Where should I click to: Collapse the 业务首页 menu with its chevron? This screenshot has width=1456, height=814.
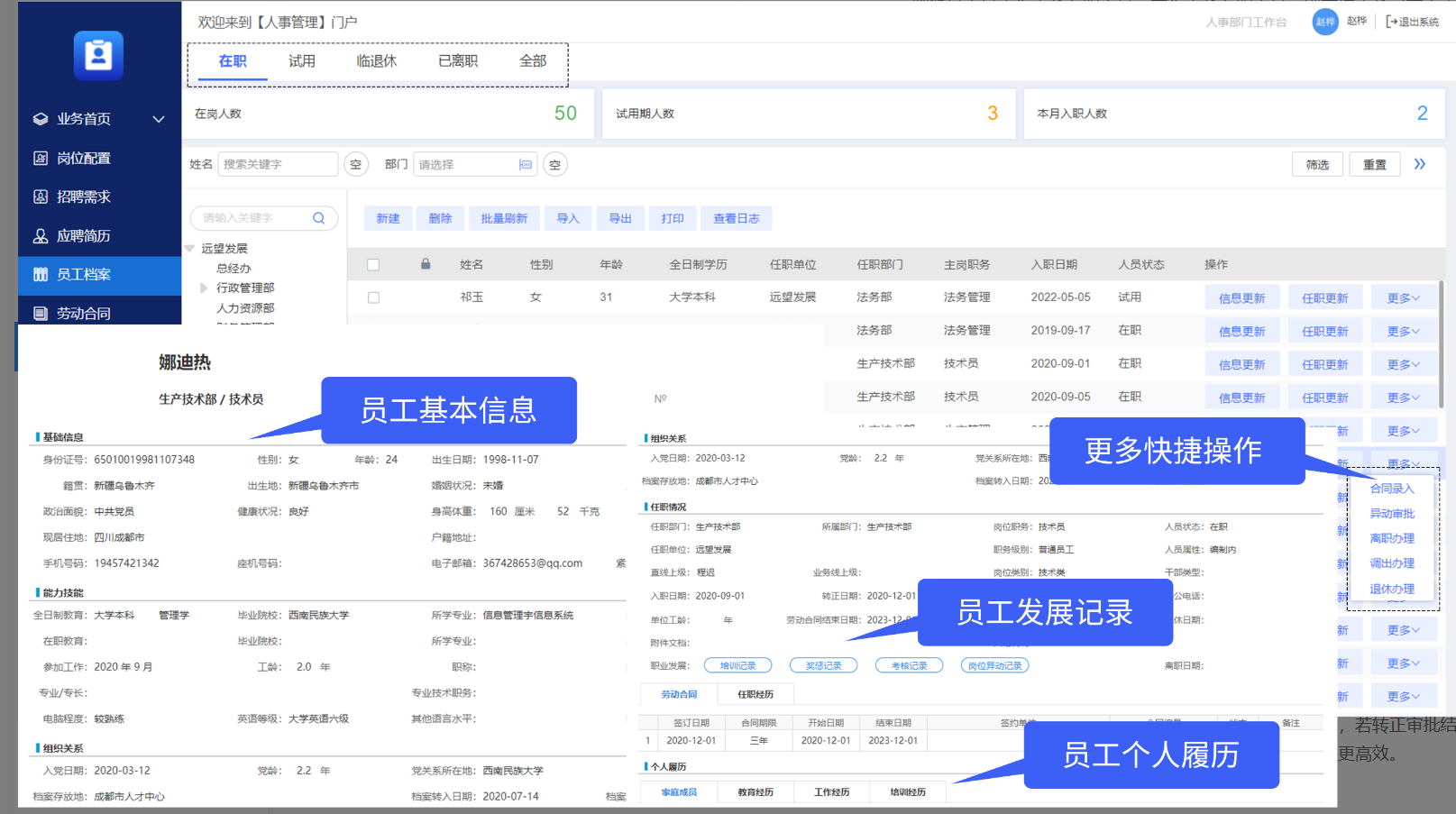[x=159, y=118]
